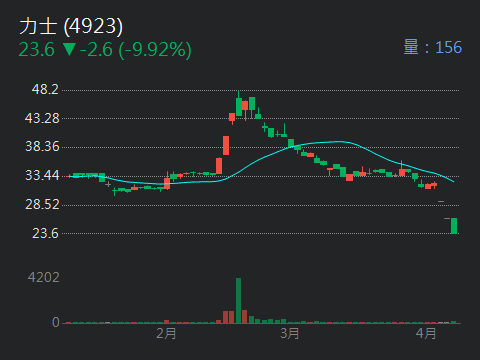Click the 23.6 price axis label

(x=45, y=233)
